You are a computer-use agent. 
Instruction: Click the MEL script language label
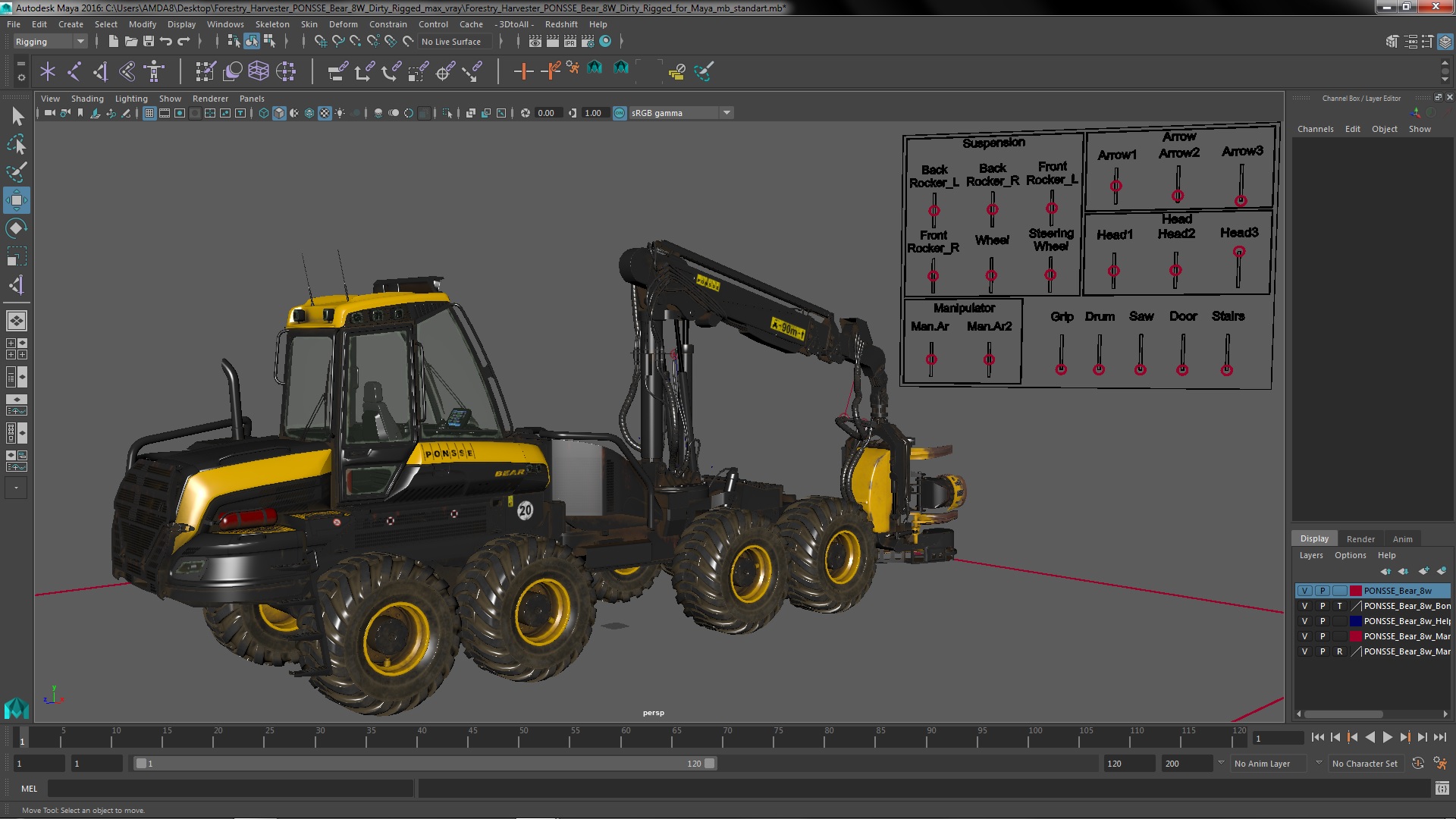click(29, 789)
